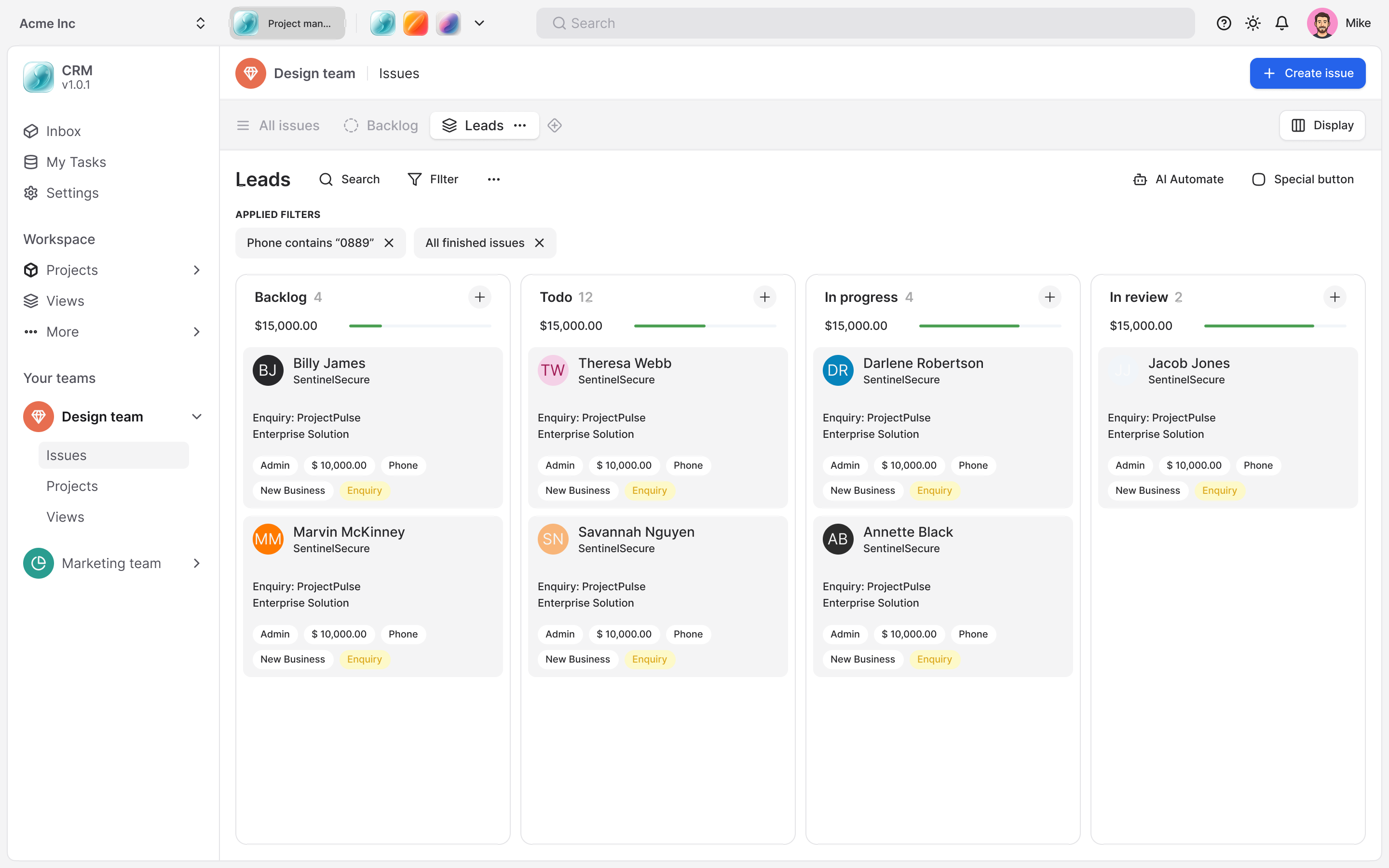Open the Display options button
Screen dimensions: 1389x868
coord(1321,125)
